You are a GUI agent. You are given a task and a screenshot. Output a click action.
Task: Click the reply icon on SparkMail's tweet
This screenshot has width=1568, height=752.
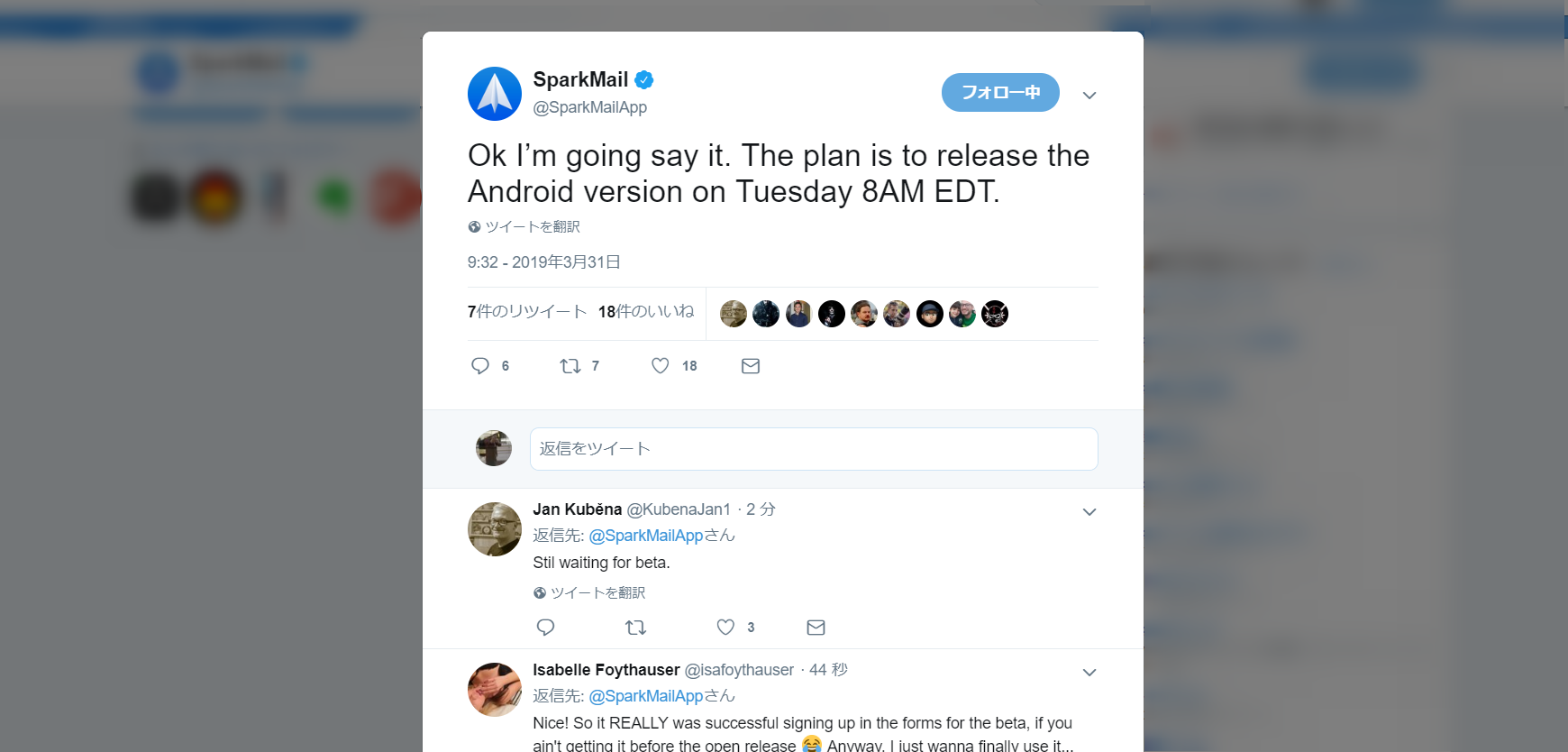coord(480,365)
